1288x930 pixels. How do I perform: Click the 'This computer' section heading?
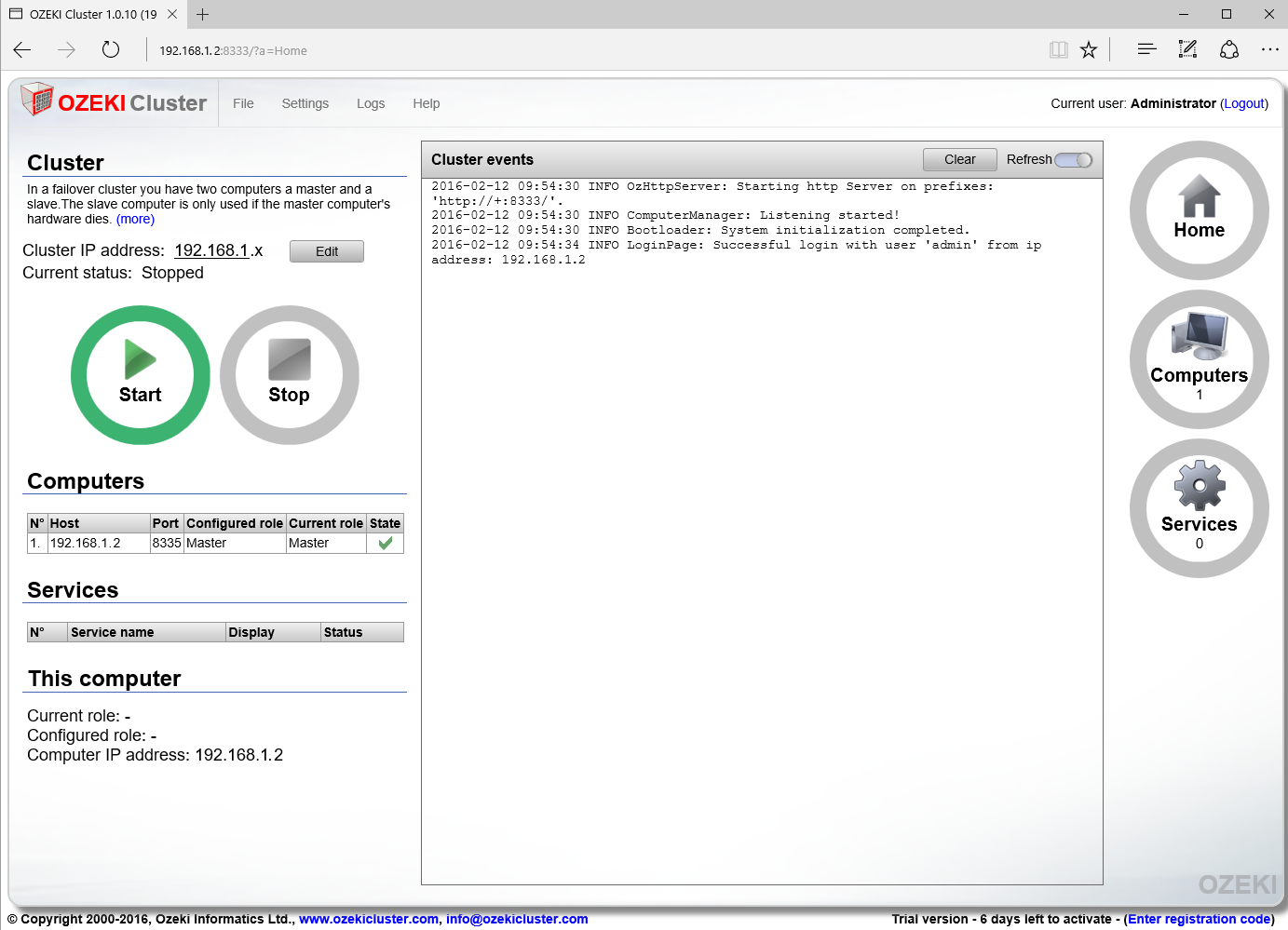point(104,679)
